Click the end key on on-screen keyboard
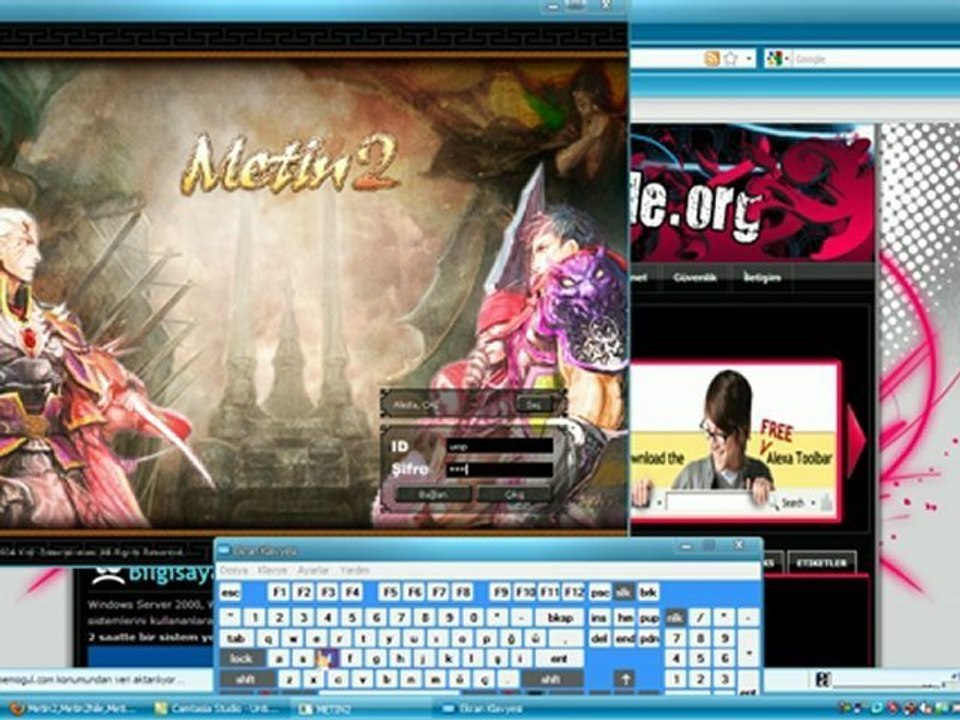 click(624, 639)
